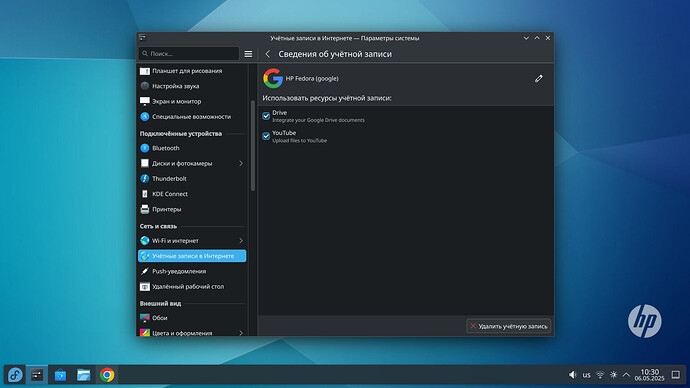Select Thunderbolt in the sidebar

pyautogui.click(x=192, y=179)
